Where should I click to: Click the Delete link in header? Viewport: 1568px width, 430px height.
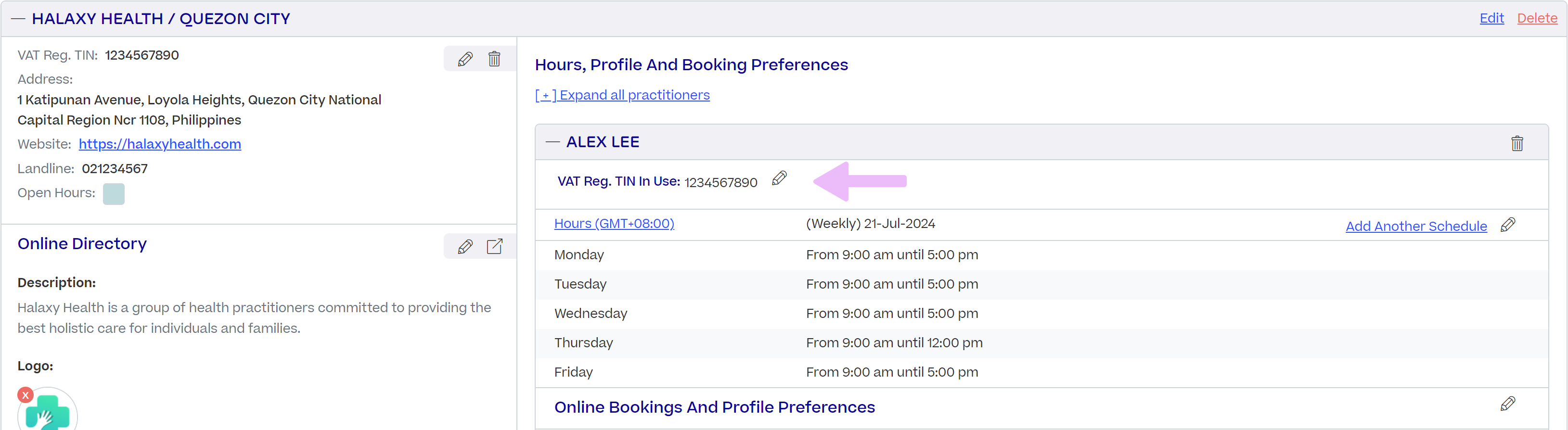click(x=1537, y=18)
